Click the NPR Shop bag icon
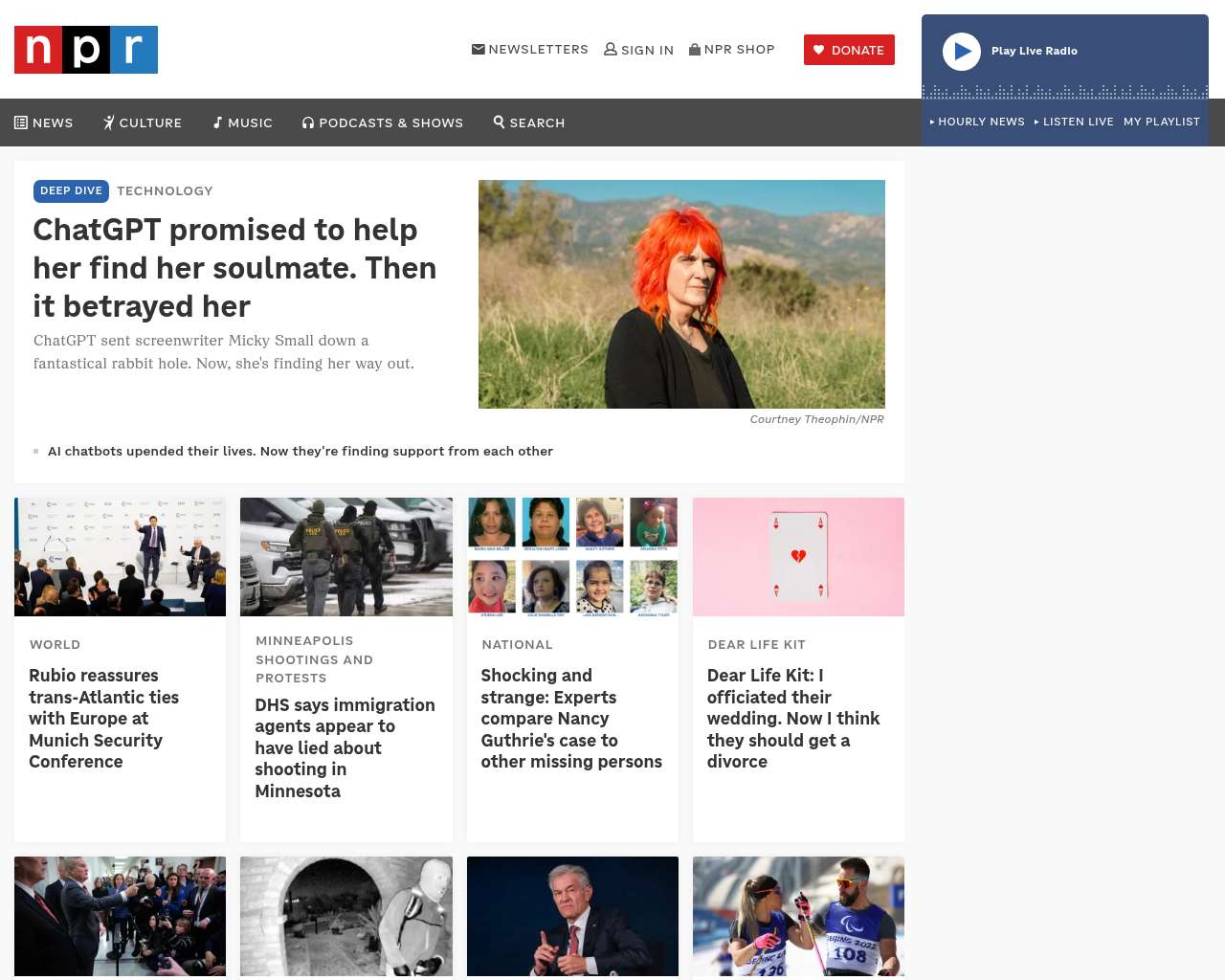Viewport: 1225px width, 980px height. tap(695, 49)
